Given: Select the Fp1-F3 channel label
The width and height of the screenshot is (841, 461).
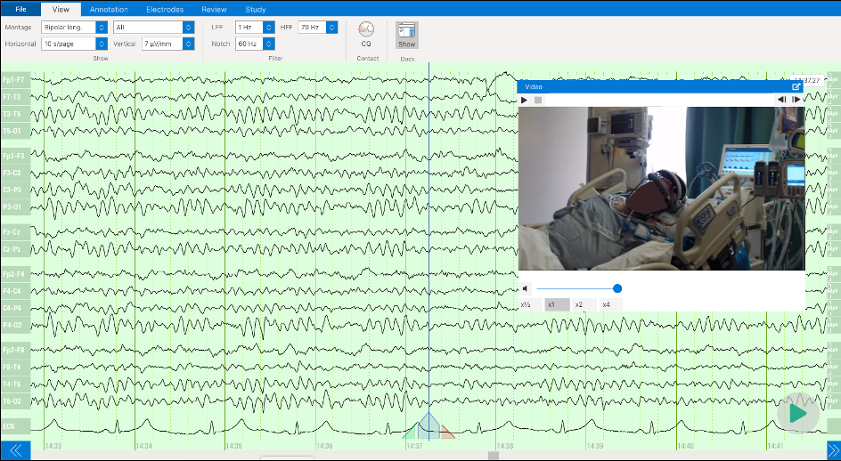Looking at the screenshot, I should 16,156.
